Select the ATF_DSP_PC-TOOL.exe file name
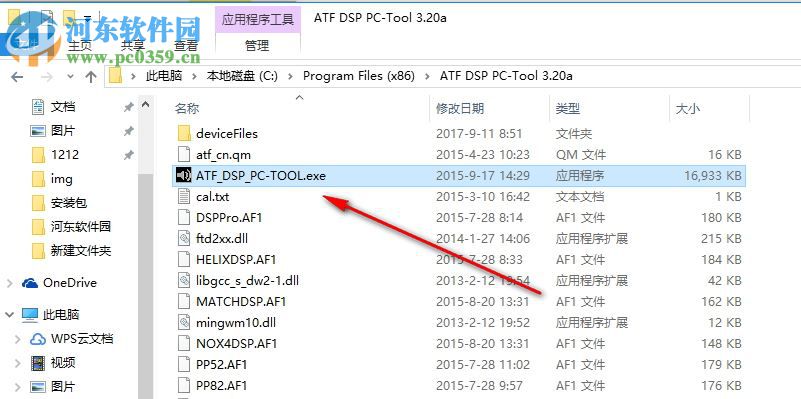Viewport: 801px width, 399px height. click(261, 176)
